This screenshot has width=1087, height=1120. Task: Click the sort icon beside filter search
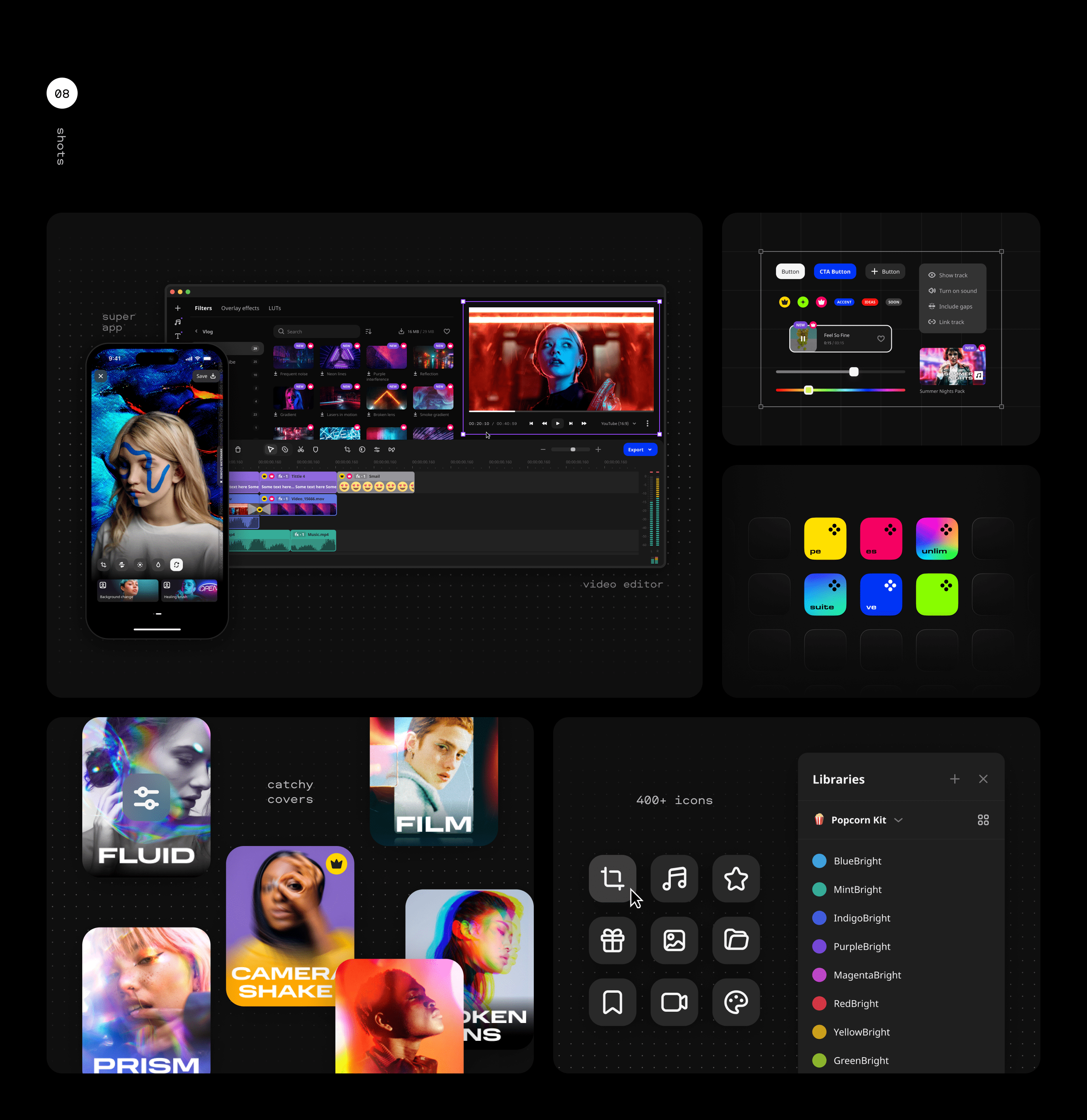(369, 331)
